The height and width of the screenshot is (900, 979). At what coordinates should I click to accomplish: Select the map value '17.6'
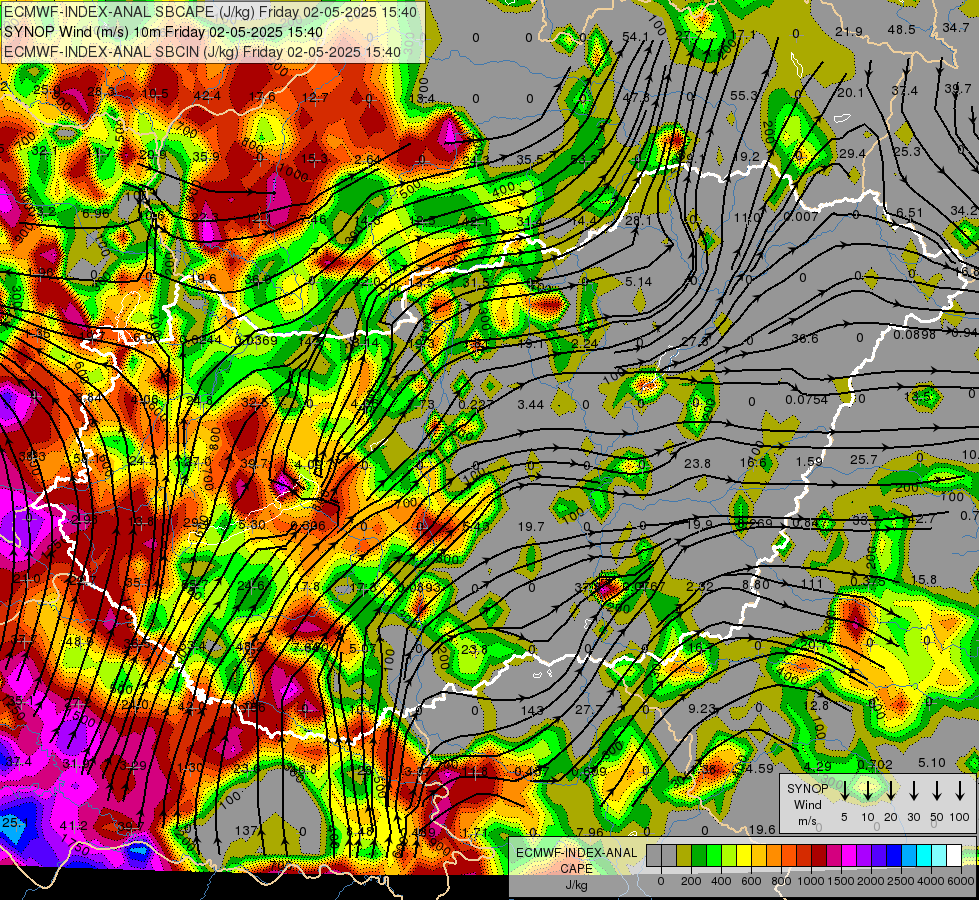tap(262, 96)
